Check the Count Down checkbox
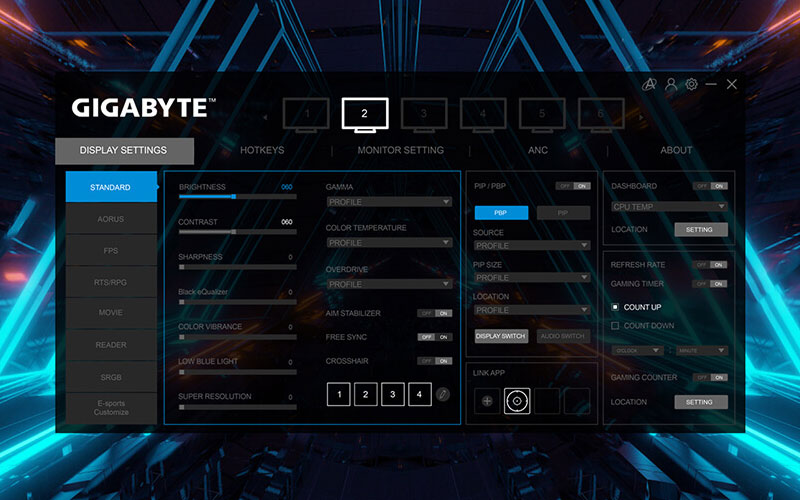This screenshot has width=800, height=500. coord(615,326)
